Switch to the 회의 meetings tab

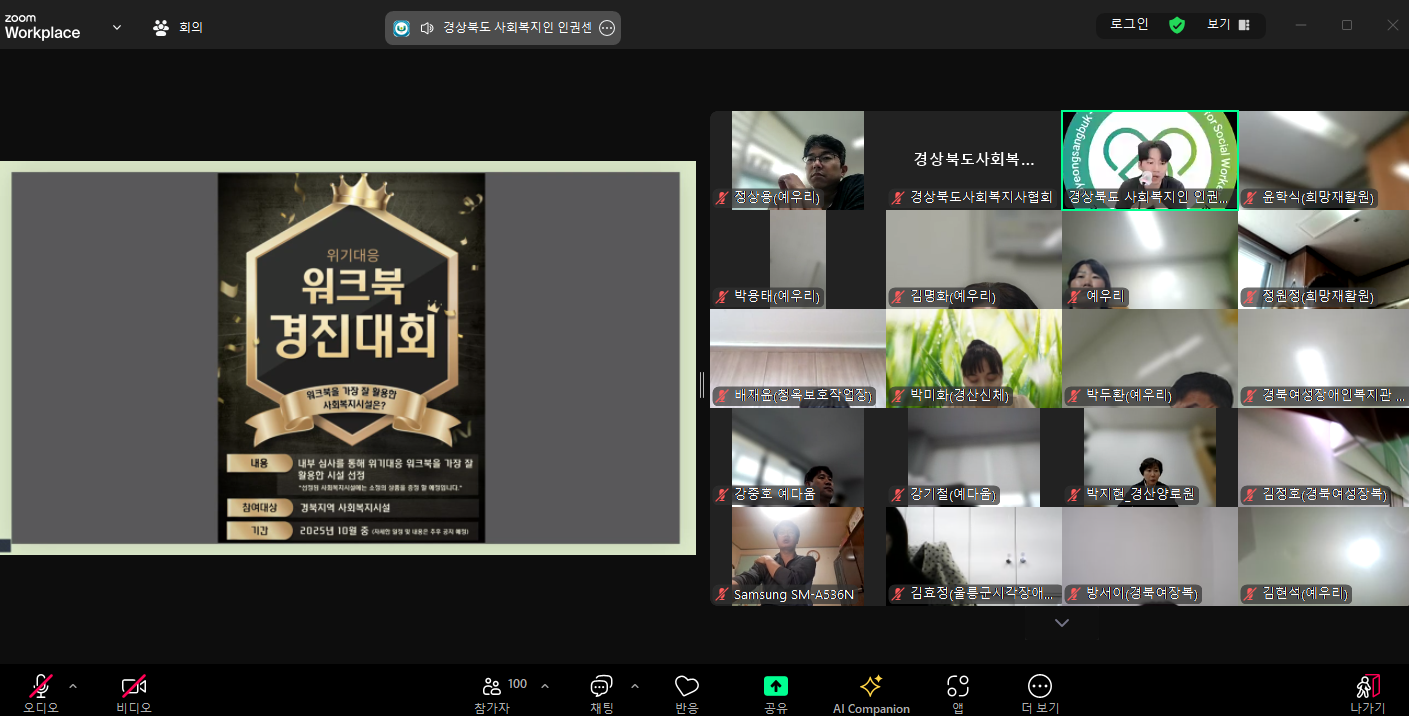[x=178, y=27]
